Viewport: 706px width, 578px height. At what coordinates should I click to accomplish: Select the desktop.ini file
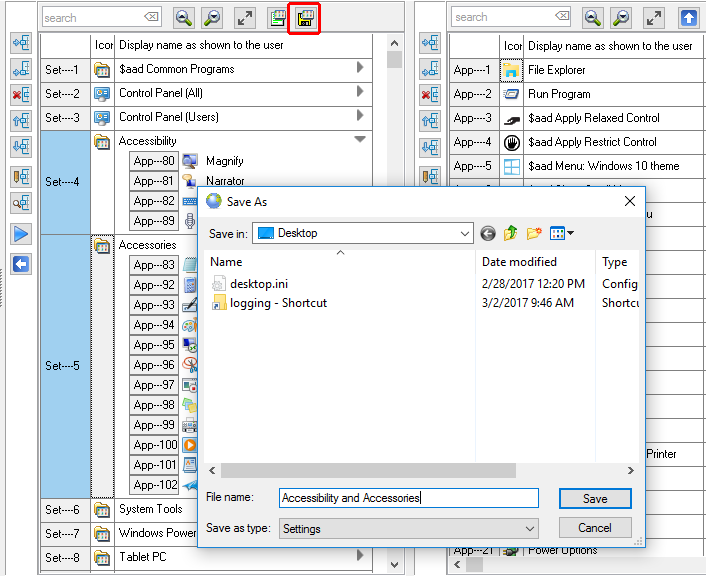(x=258, y=284)
